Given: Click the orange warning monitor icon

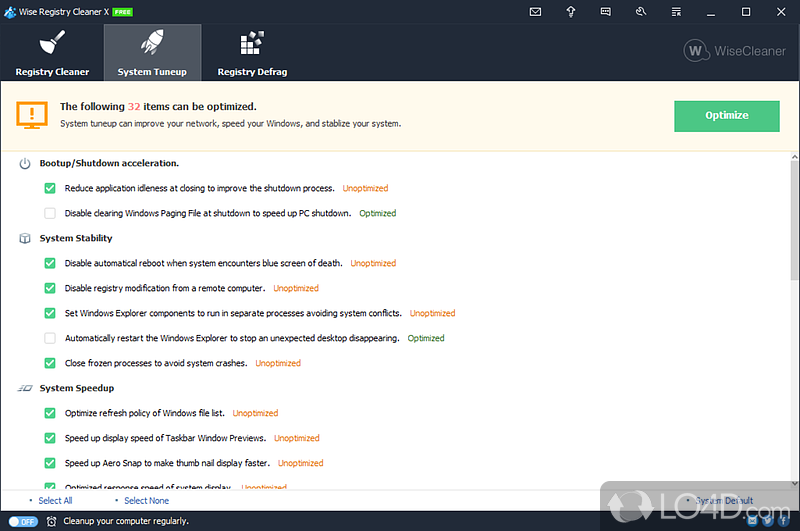Looking at the screenshot, I should (x=32, y=115).
